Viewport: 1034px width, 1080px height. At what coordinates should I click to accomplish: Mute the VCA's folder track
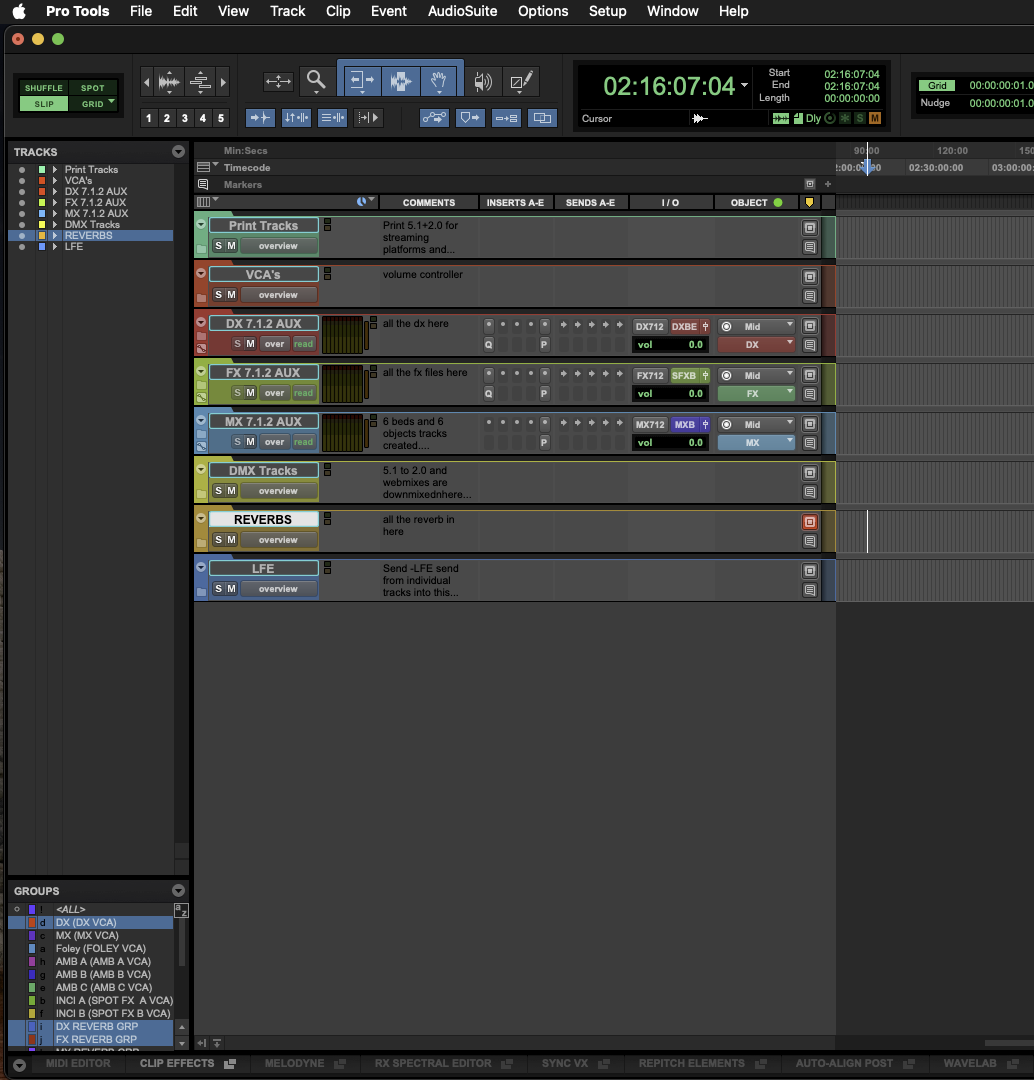[231, 294]
